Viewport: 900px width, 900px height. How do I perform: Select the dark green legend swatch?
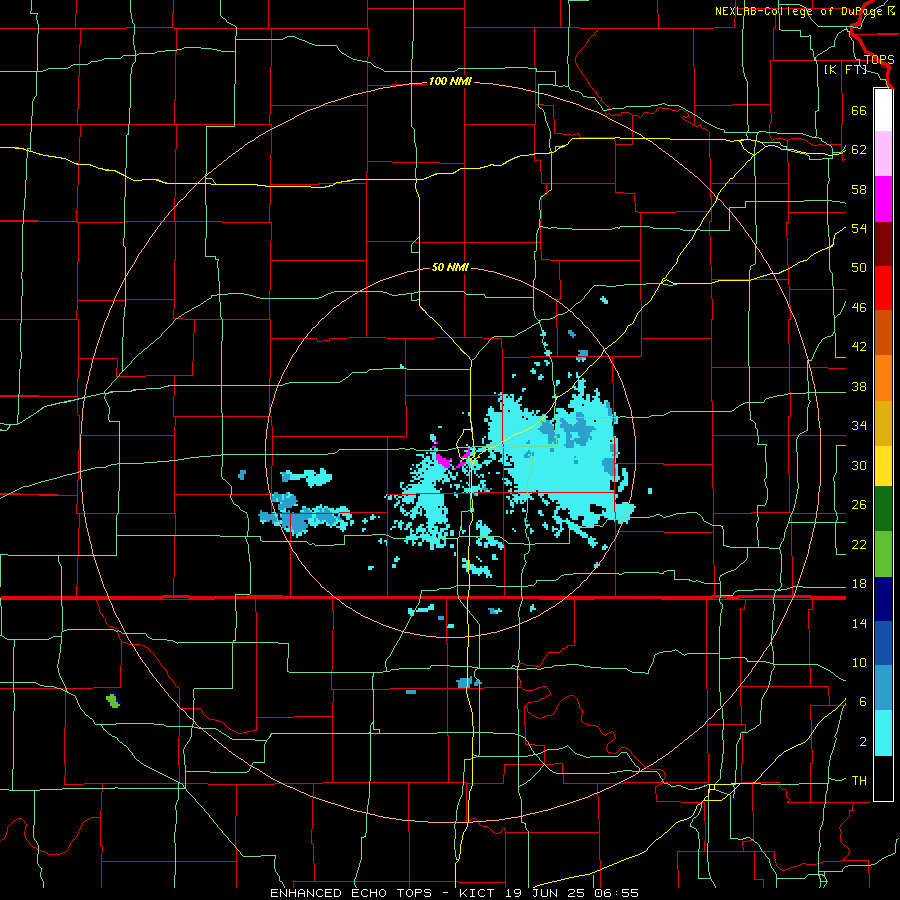pos(883,509)
